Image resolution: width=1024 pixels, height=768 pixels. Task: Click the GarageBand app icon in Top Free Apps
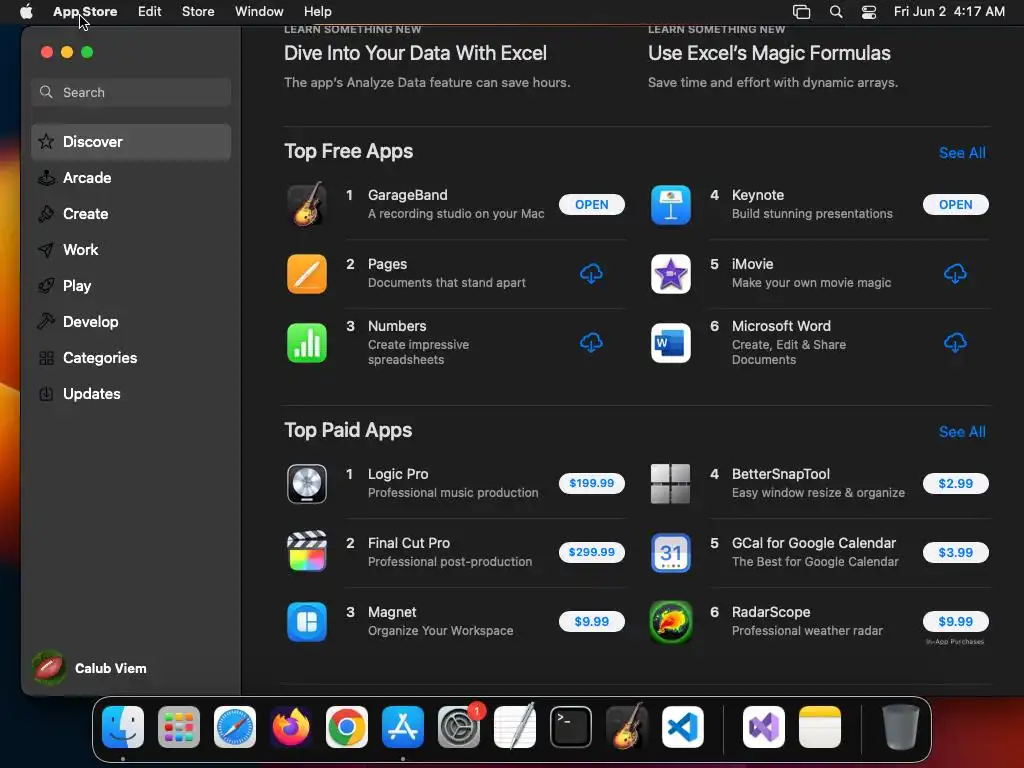[x=306, y=204]
